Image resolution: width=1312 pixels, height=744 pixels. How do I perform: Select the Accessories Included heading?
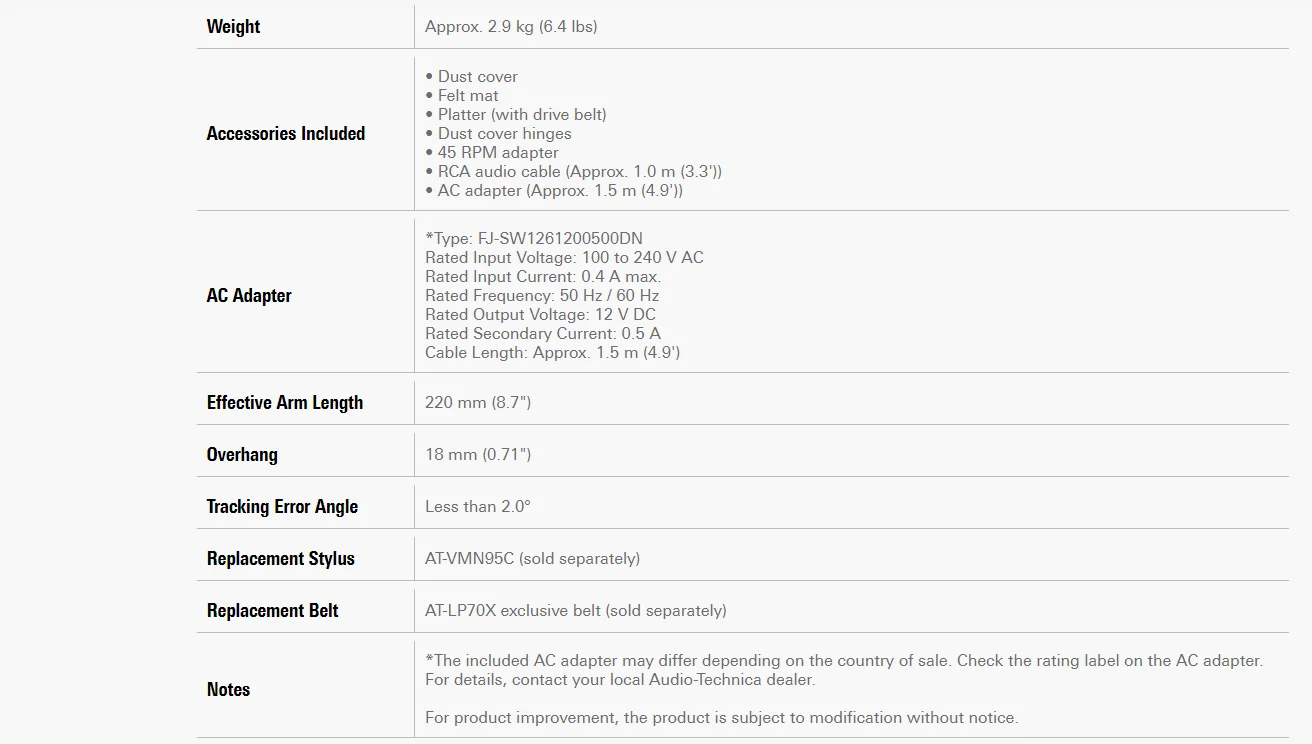point(286,134)
